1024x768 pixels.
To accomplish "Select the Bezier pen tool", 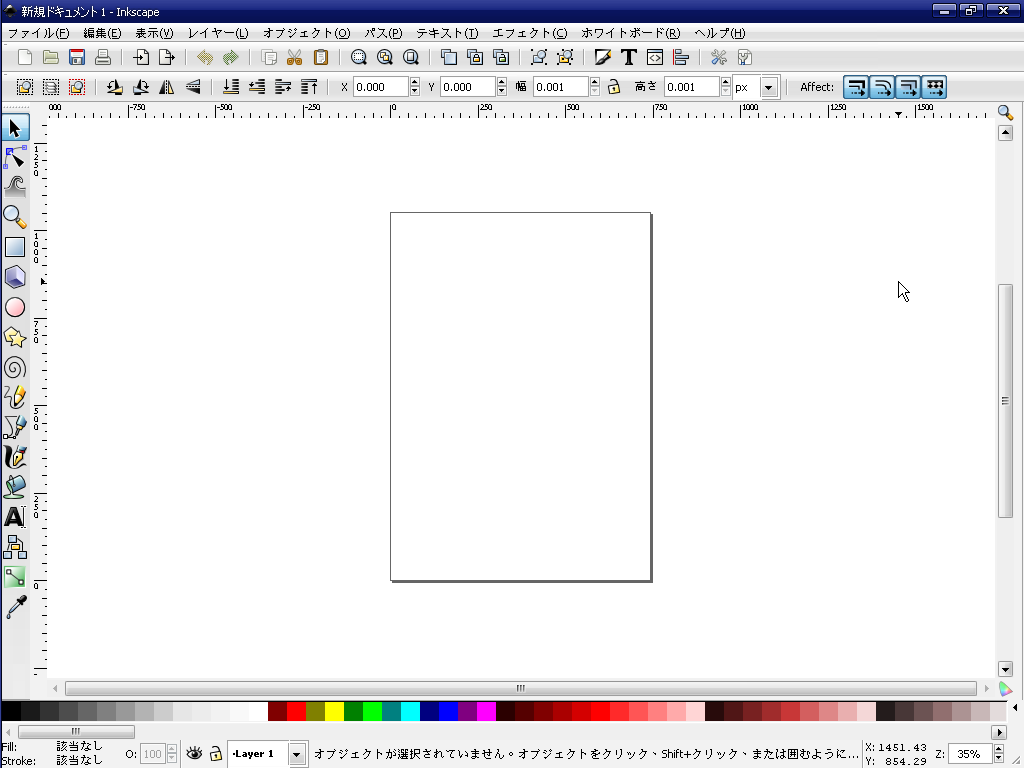I will (x=15, y=427).
